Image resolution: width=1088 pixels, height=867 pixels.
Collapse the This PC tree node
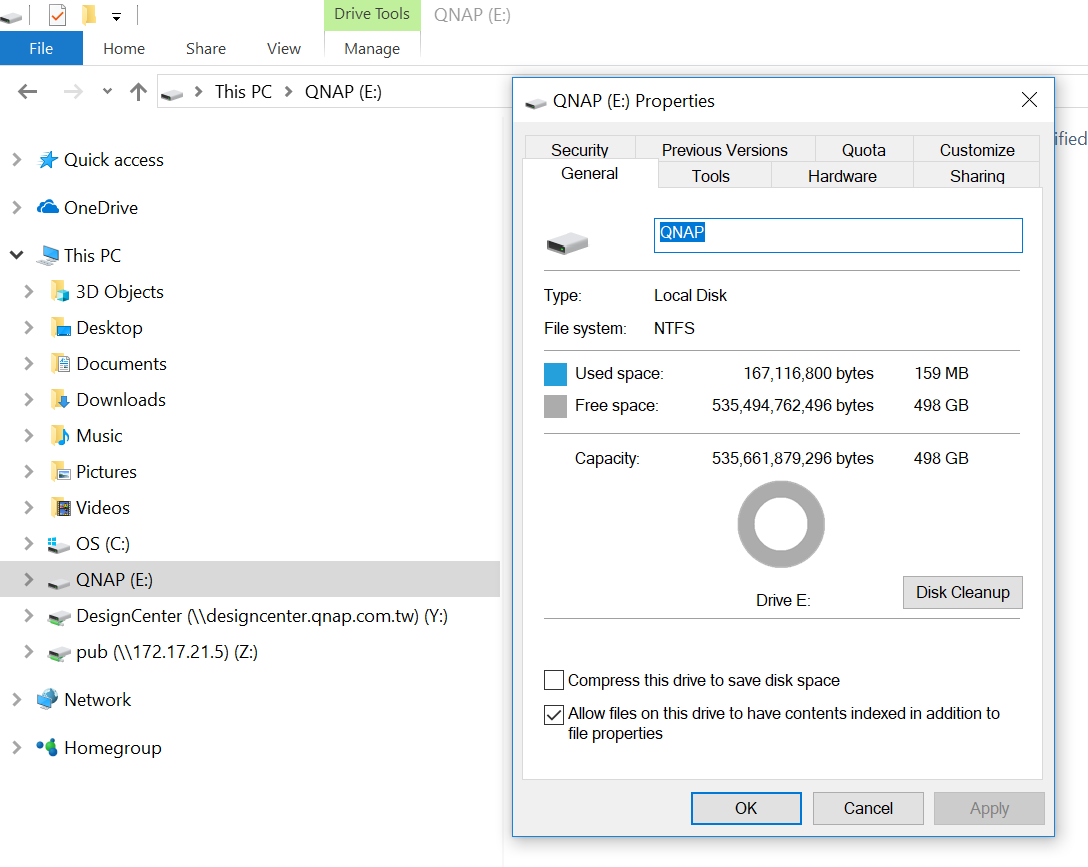pos(17,256)
